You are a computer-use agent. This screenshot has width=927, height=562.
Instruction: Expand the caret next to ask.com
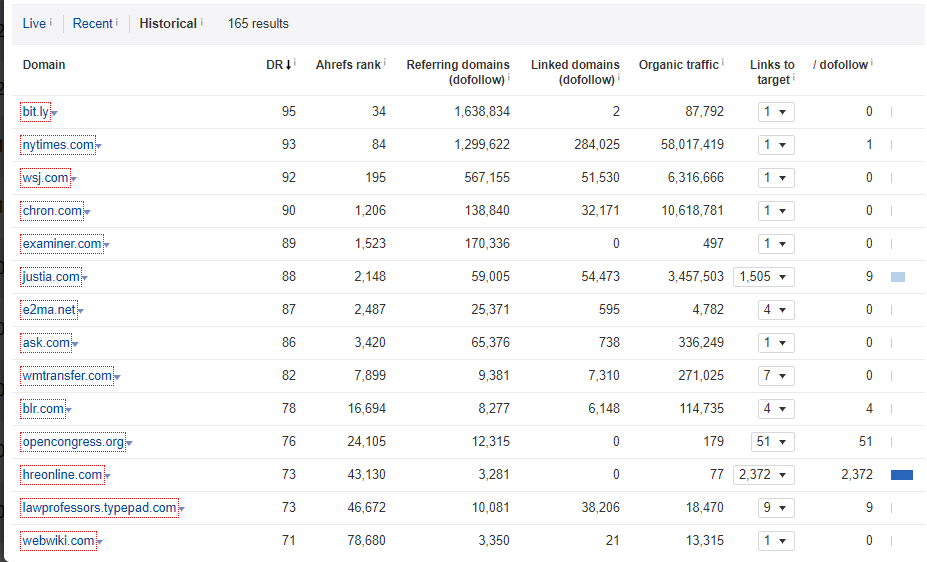(76, 344)
